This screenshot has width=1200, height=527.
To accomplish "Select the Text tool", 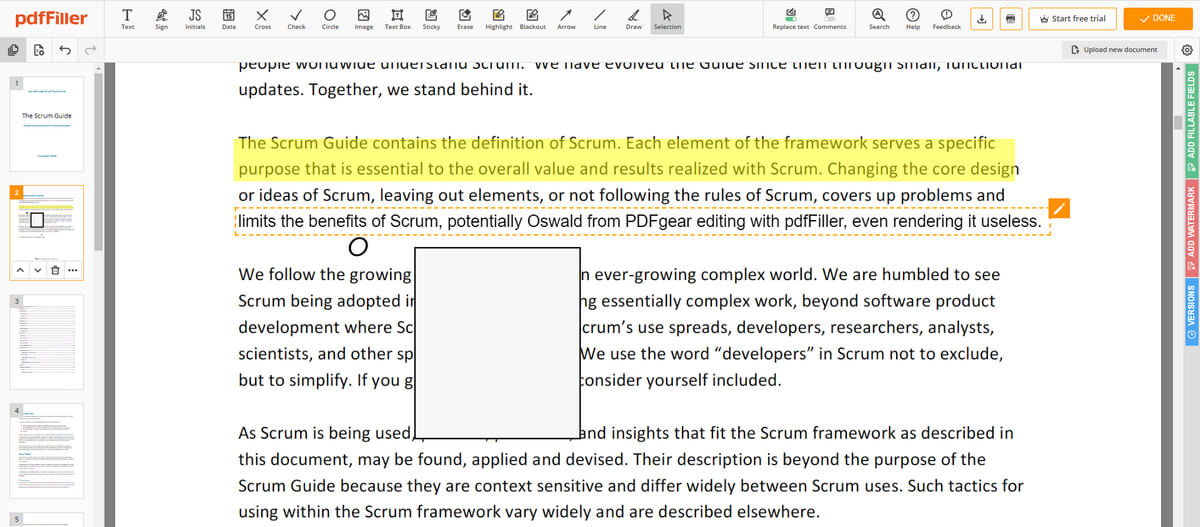I will (x=127, y=18).
